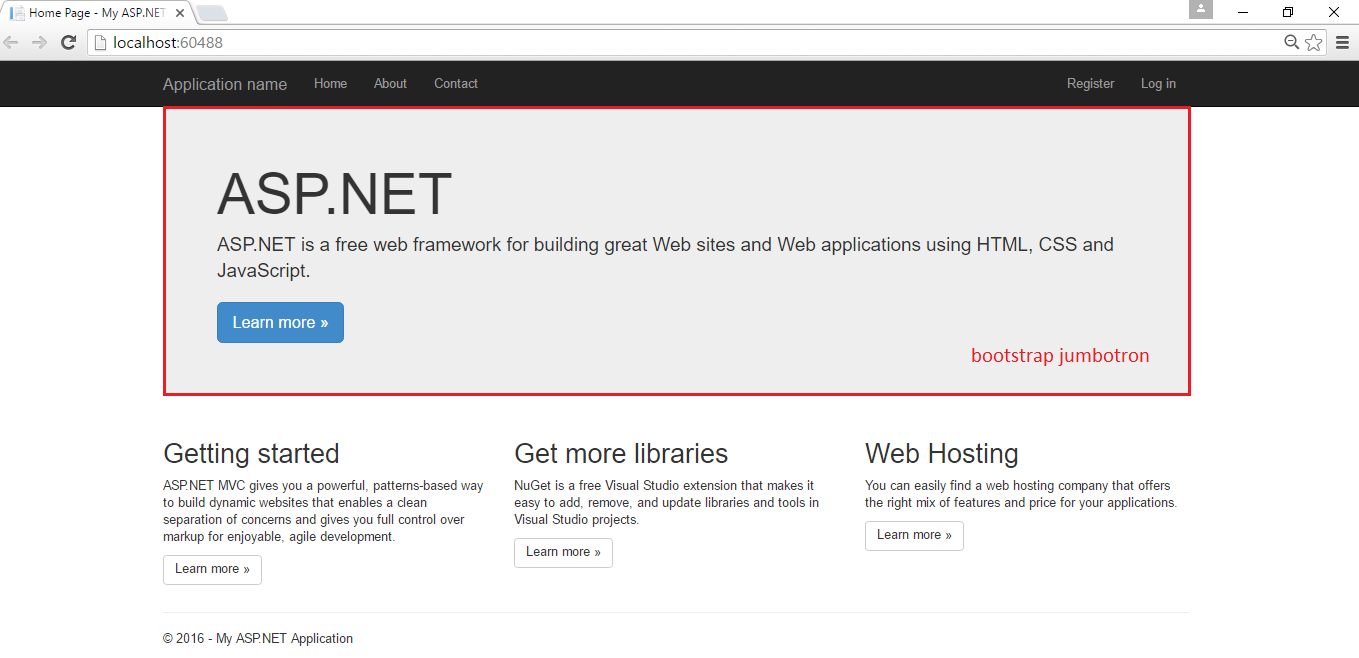1359x658 pixels.
Task: Restore down the browser window
Action: click(x=1288, y=12)
